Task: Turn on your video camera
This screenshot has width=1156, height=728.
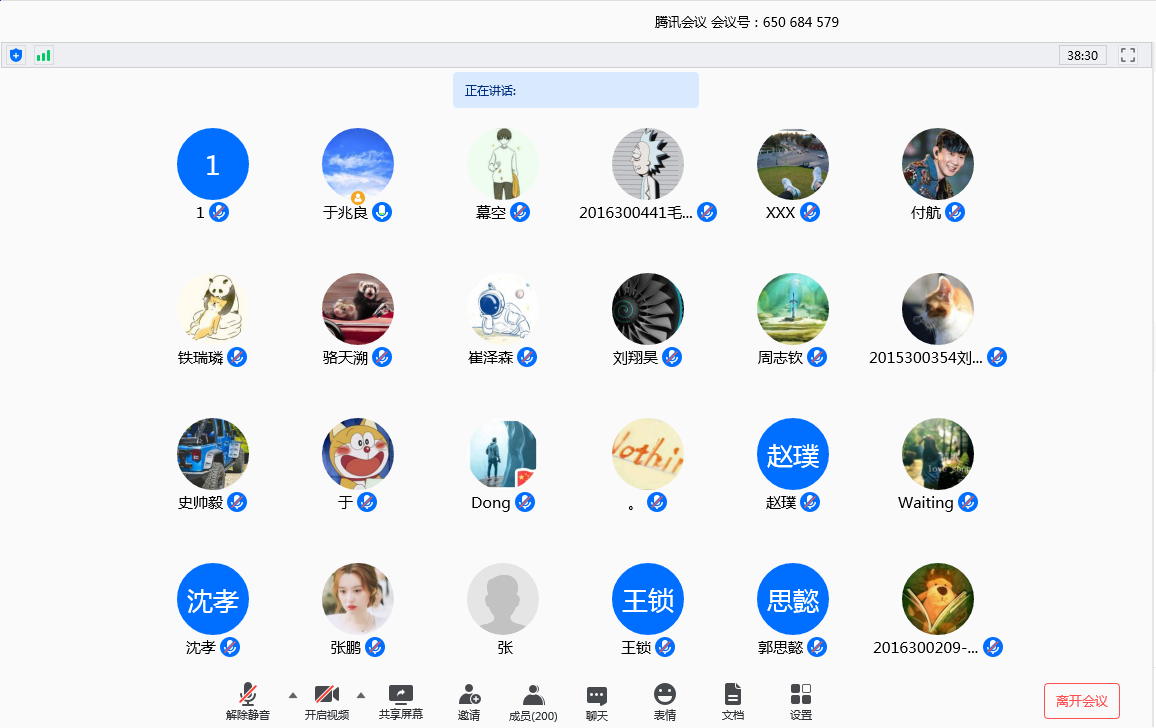Action: 327,702
